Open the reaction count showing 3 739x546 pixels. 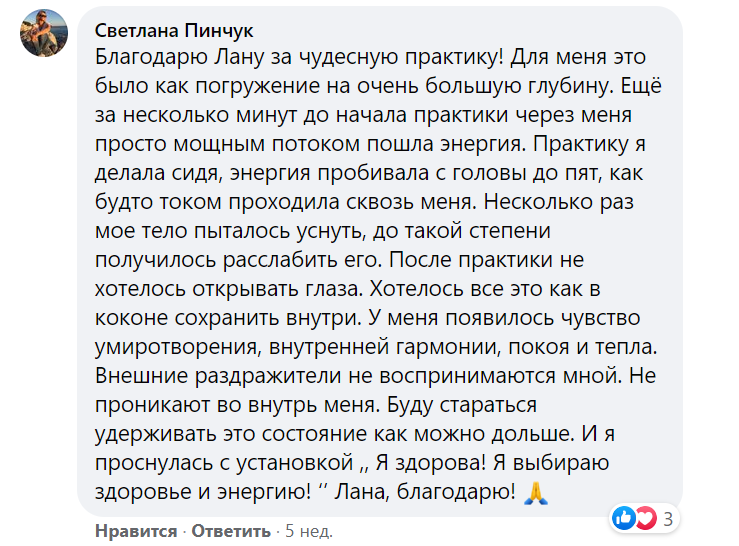[x=668, y=519]
